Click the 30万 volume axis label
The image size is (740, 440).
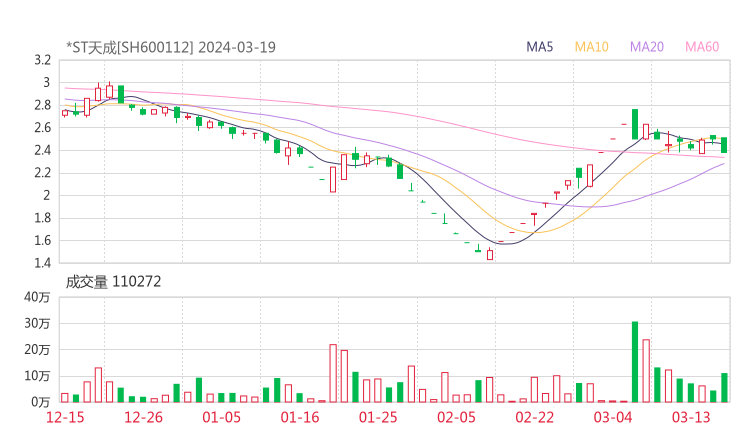click(37, 323)
